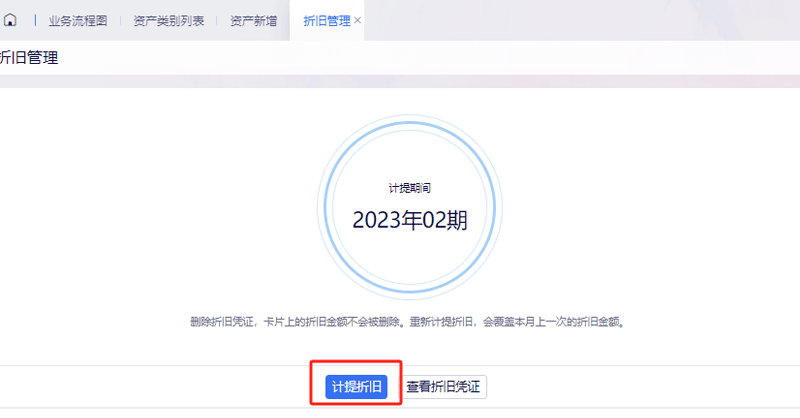Go to the home icon tab

coord(10,20)
